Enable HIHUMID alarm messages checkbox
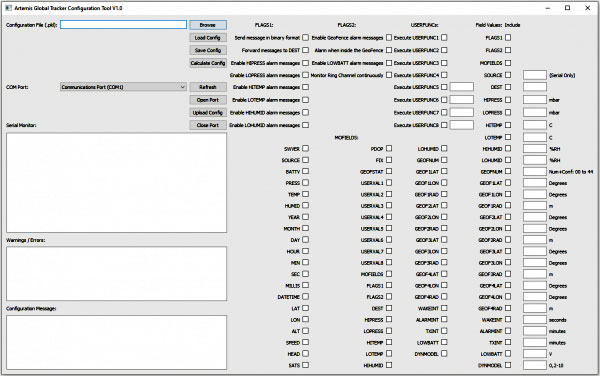The width and height of the screenshot is (600, 376). point(305,112)
